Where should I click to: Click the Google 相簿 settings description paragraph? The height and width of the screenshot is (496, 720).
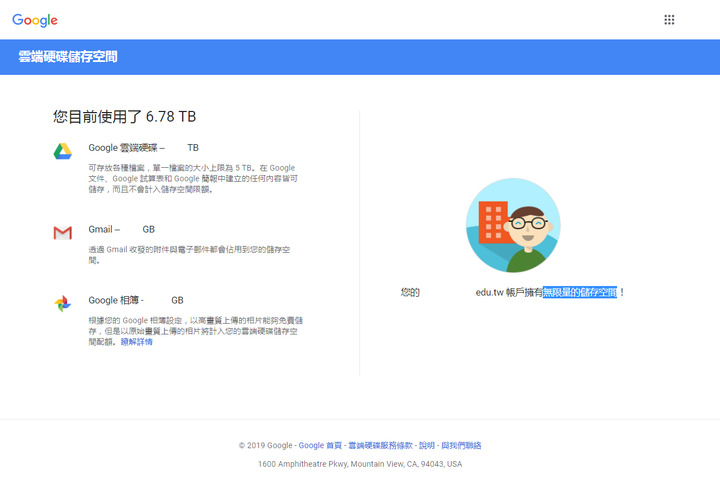click(196, 331)
